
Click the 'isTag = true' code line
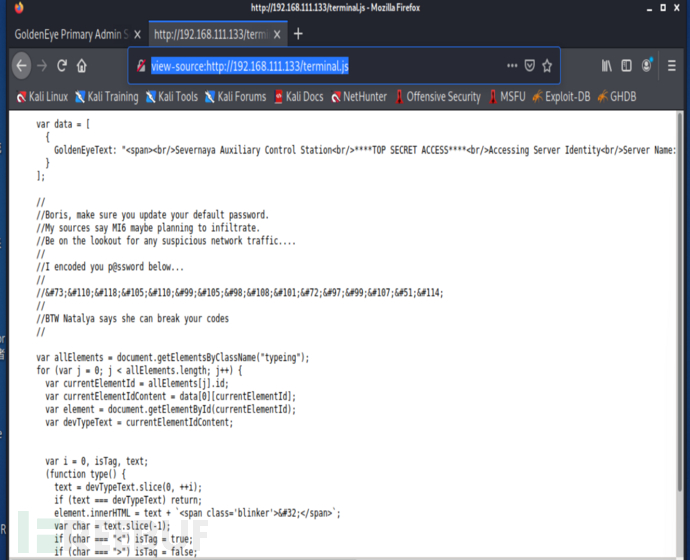pos(124,539)
